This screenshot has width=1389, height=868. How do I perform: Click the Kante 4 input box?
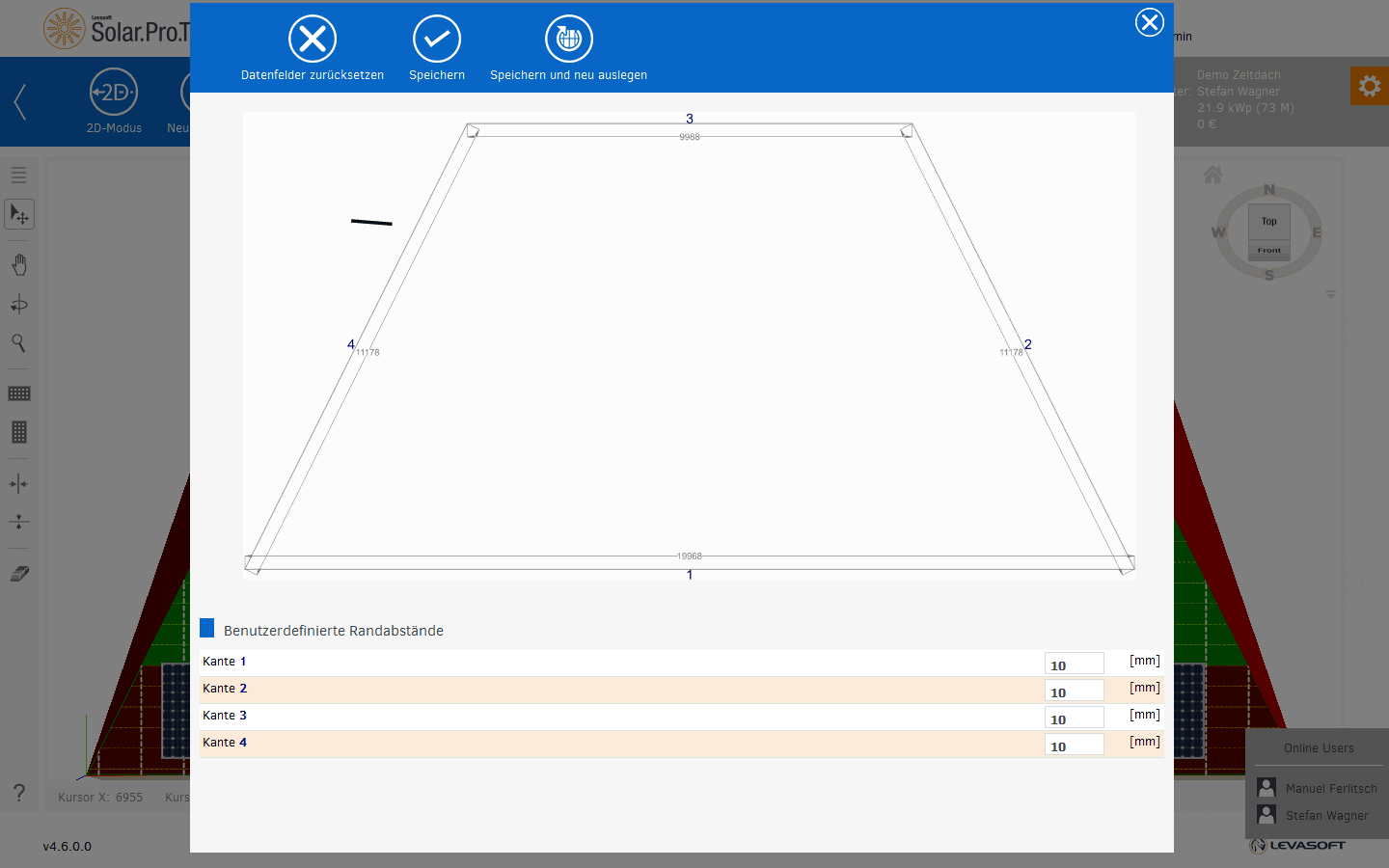coord(1074,745)
